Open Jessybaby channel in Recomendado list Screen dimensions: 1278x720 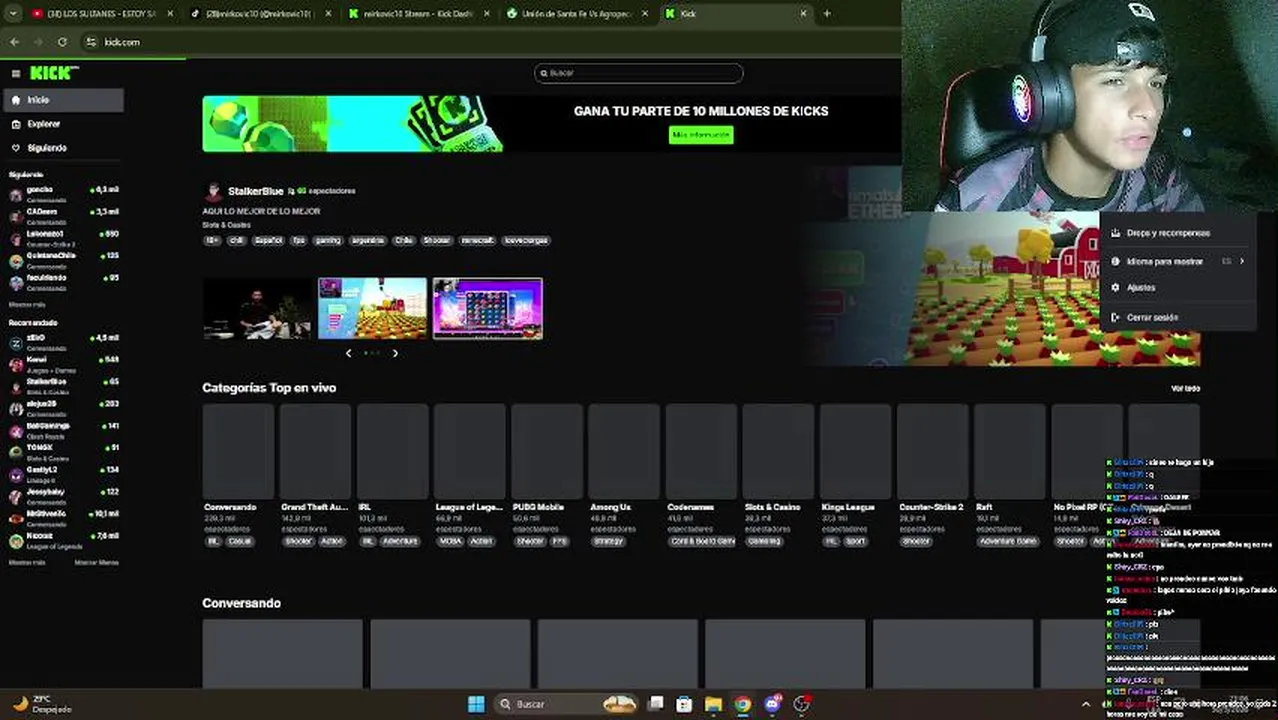click(x=64, y=496)
